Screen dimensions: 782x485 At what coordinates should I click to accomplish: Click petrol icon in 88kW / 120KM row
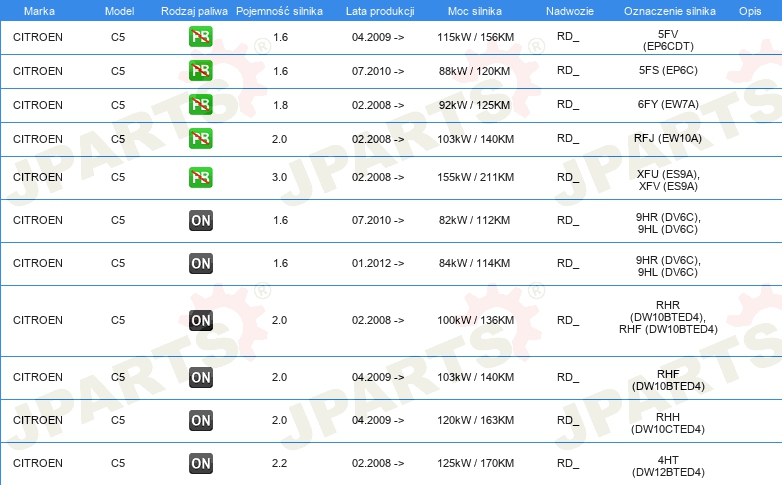click(x=200, y=70)
